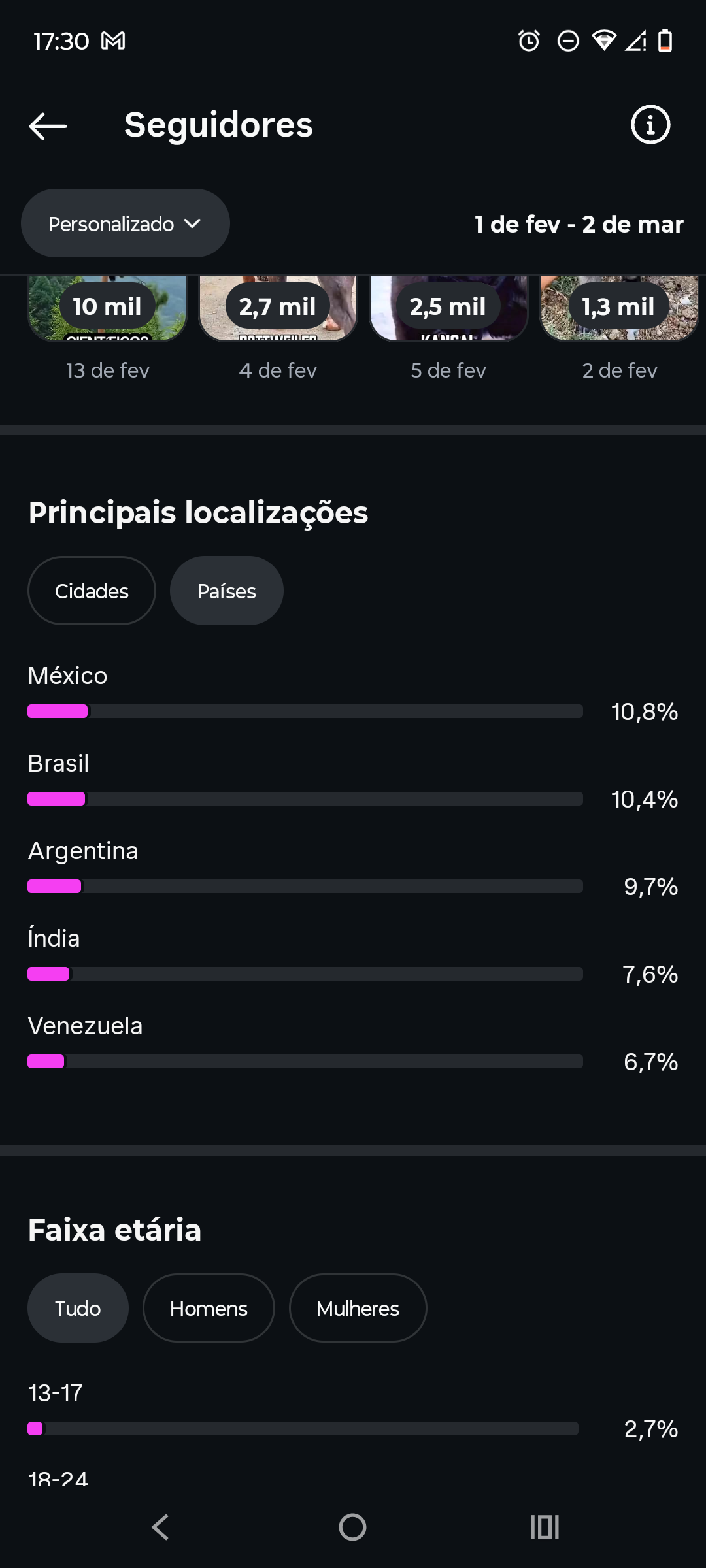Open the 2,7 mil post from 4 de fev

click(278, 308)
